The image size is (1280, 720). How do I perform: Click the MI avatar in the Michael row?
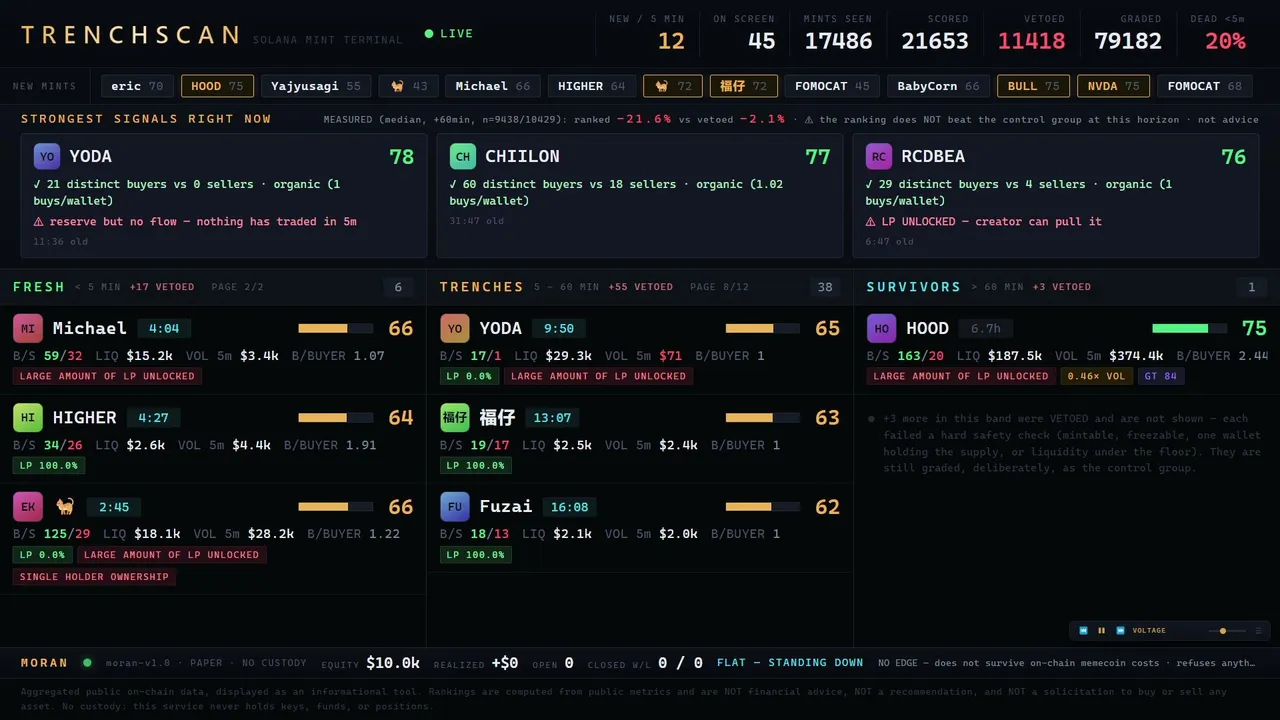28,328
